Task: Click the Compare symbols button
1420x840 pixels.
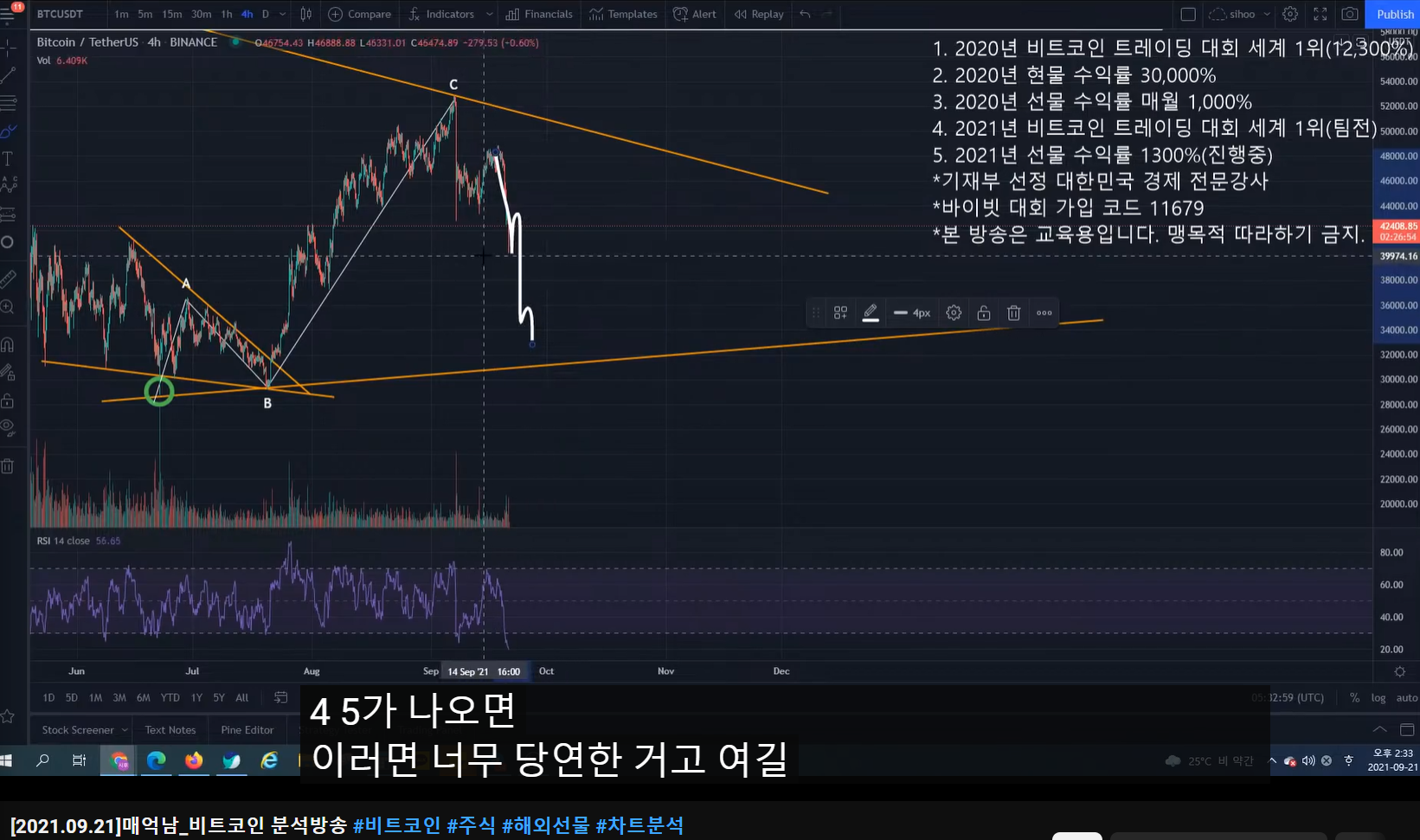Action: [360, 14]
